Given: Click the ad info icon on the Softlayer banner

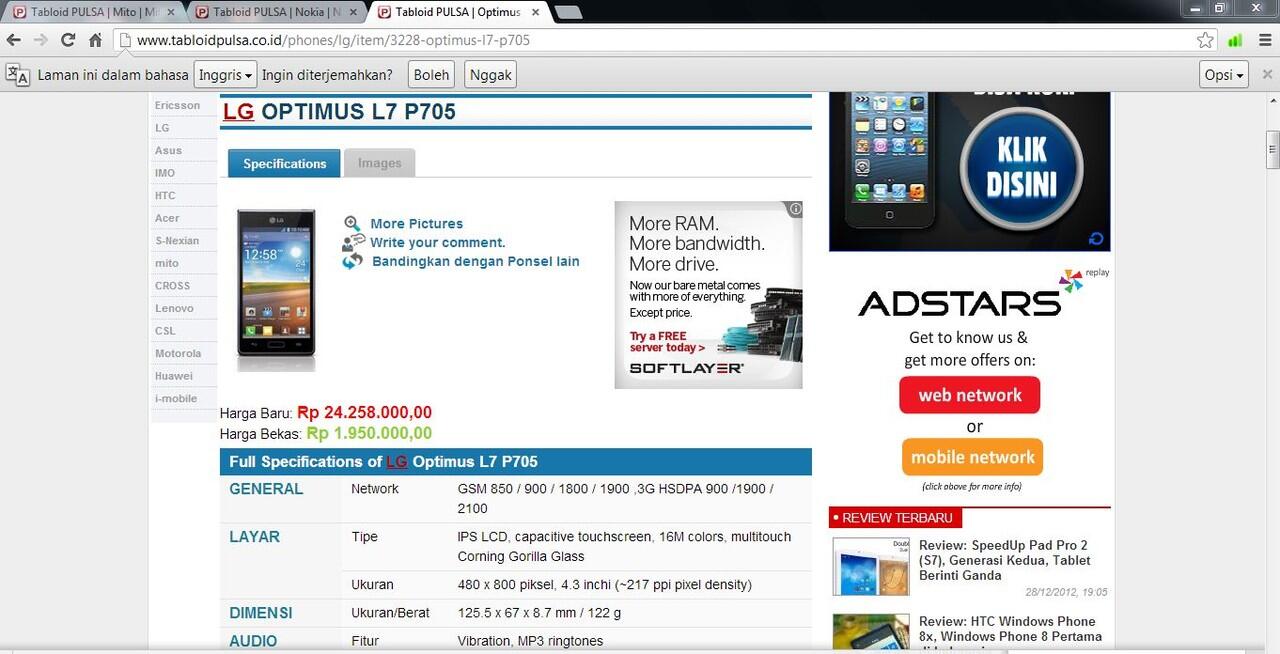Looking at the screenshot, I should click(795, 209).
